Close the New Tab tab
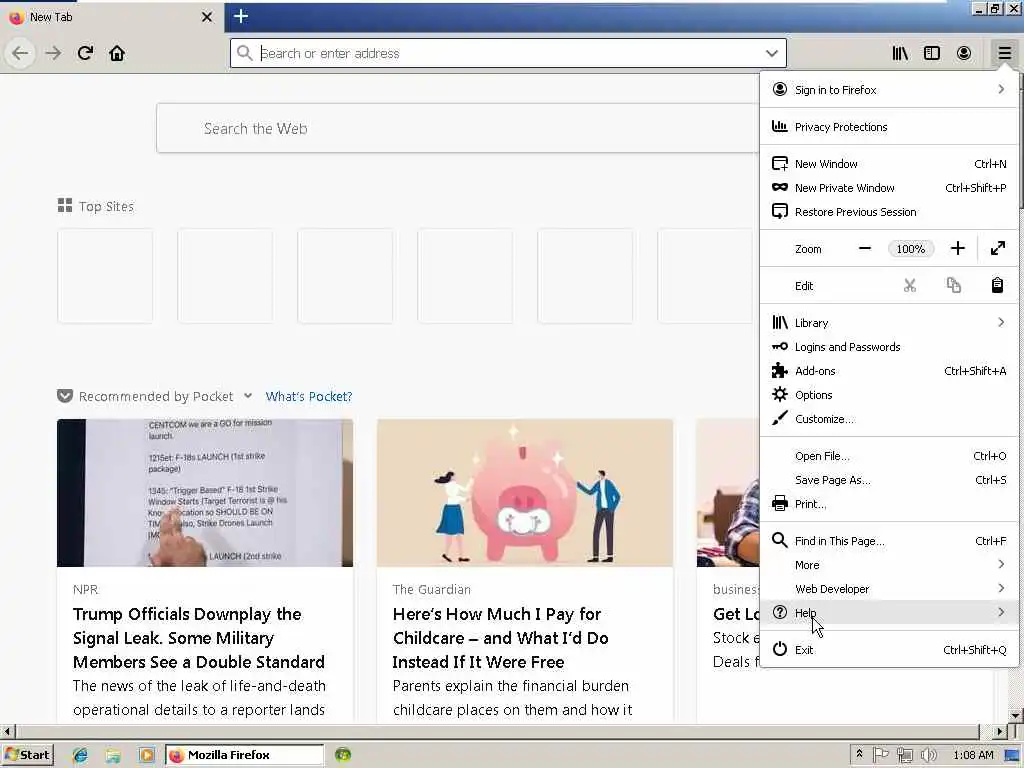The width and height of the screenshot is (1024, 768). (207, 17)
